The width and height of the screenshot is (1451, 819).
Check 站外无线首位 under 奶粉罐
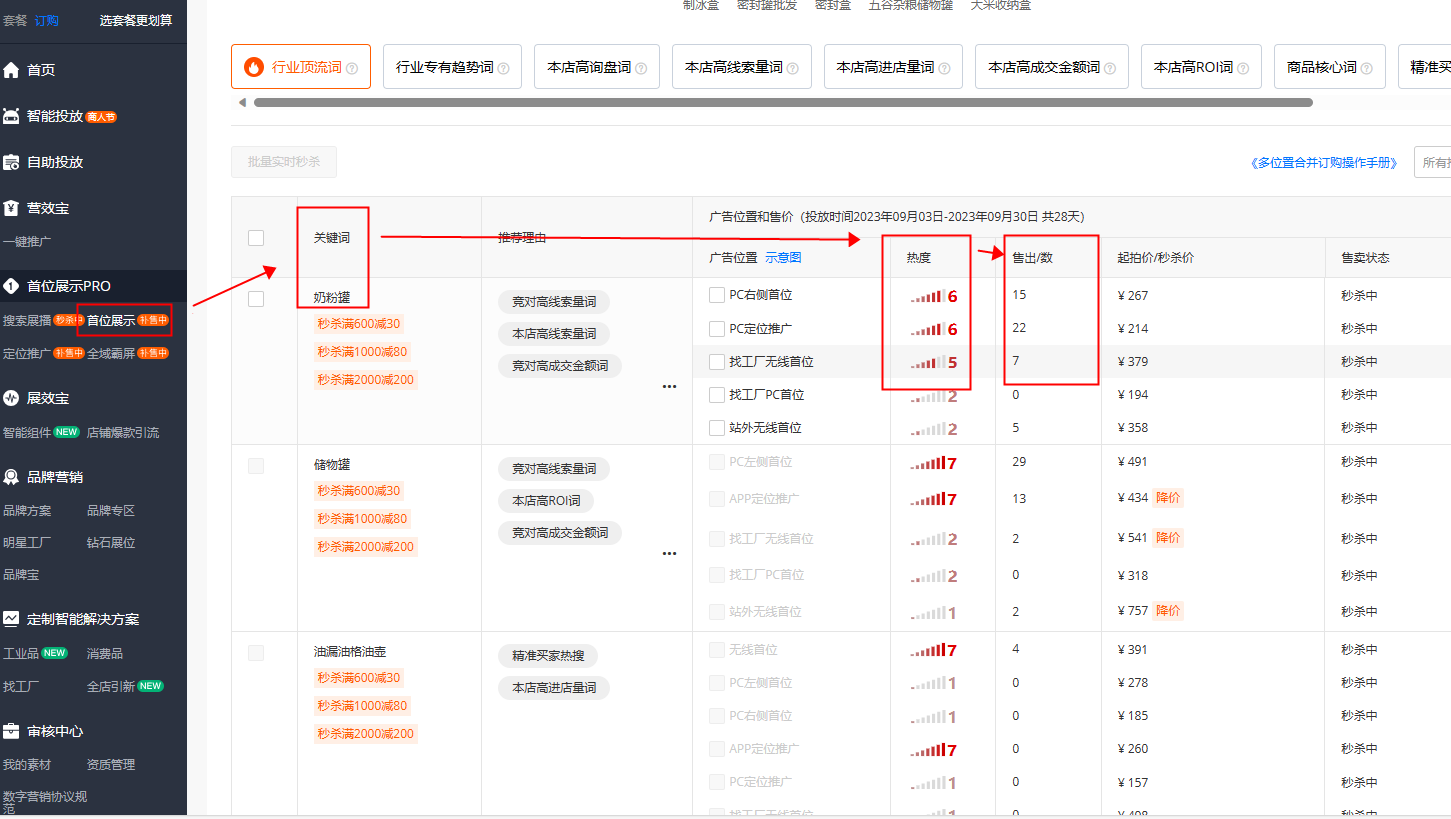tap(716, 428)
